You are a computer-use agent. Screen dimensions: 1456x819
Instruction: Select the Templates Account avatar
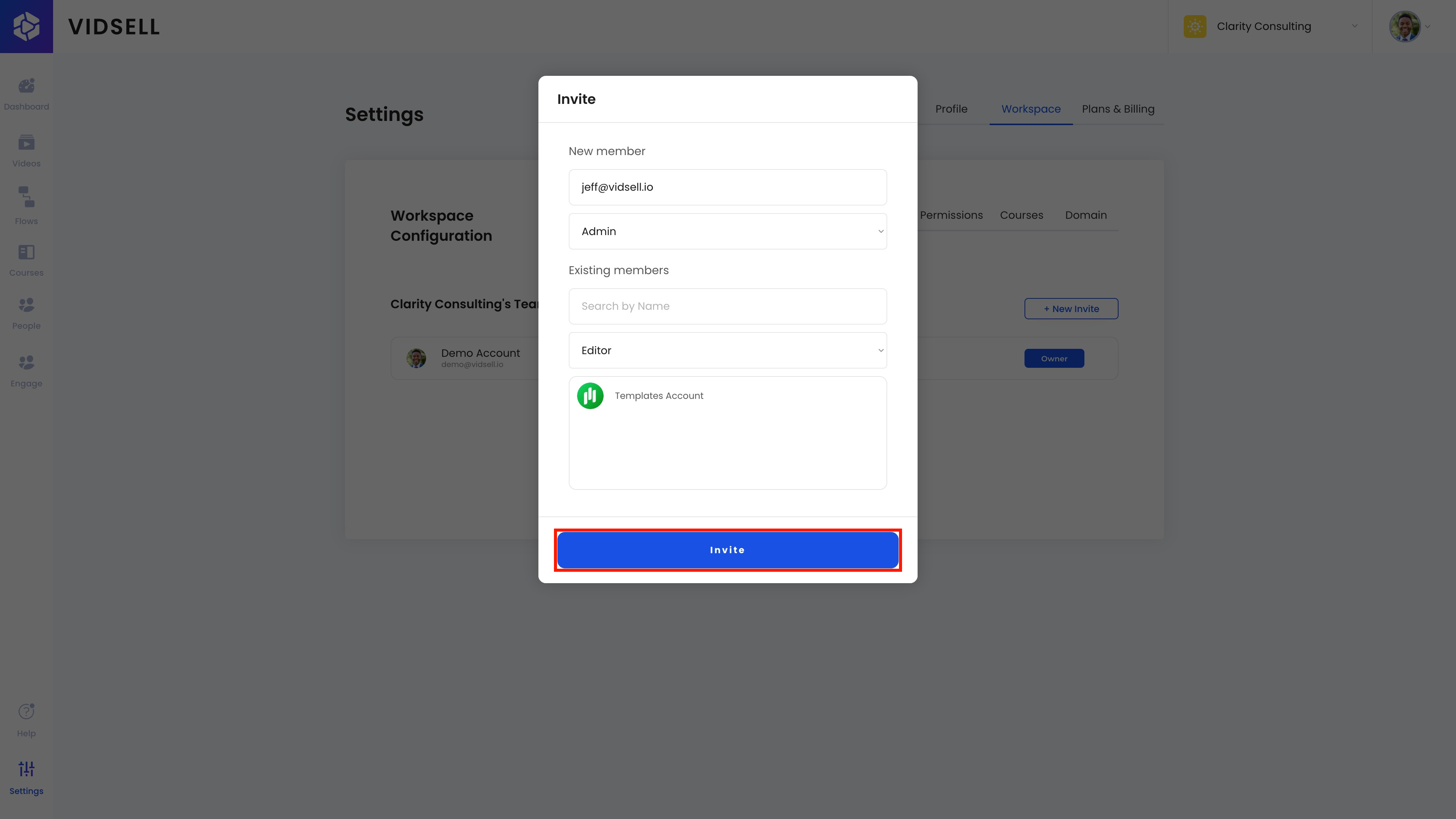[x=590, y=395]
